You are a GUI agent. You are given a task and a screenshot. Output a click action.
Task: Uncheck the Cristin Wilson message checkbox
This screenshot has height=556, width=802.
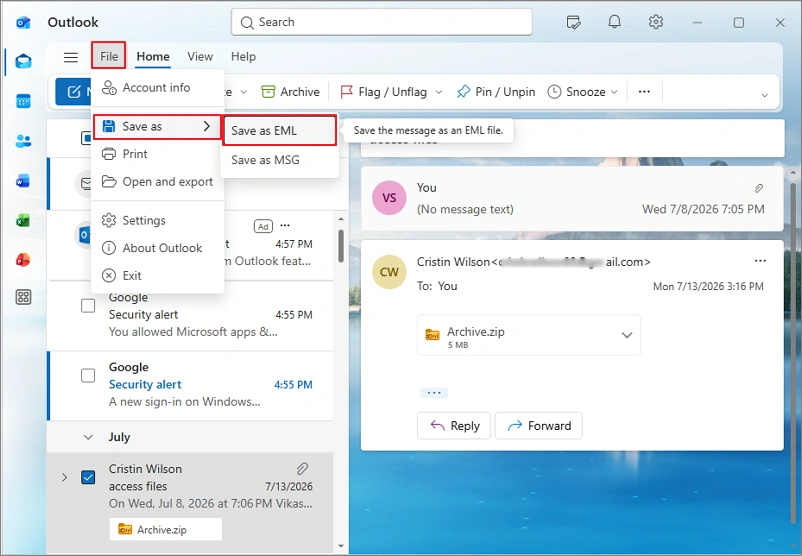coord(88,477)
